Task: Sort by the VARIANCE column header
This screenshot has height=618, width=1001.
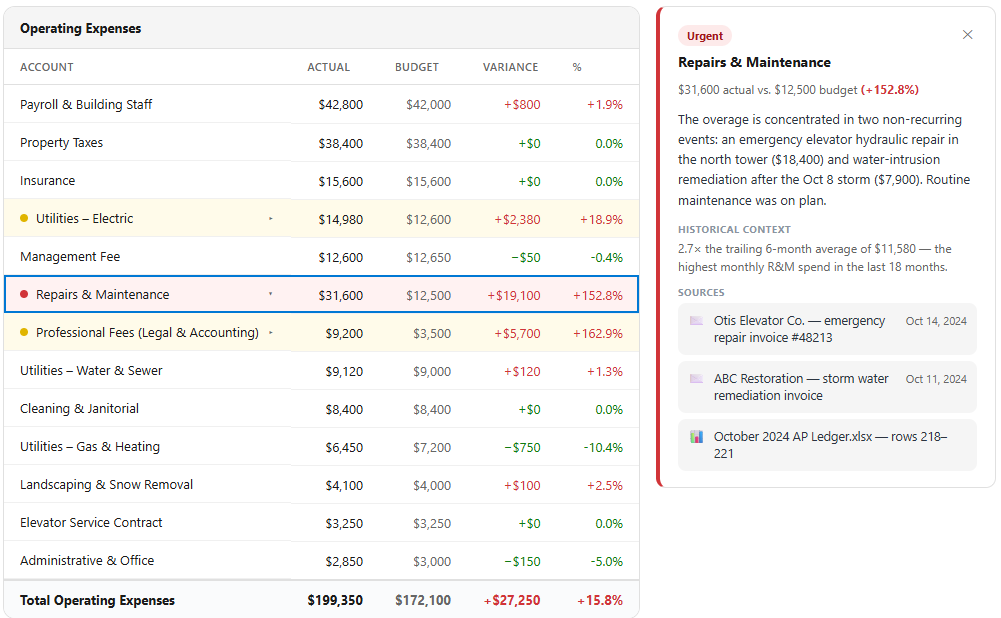Action: (x=510, y=67)
